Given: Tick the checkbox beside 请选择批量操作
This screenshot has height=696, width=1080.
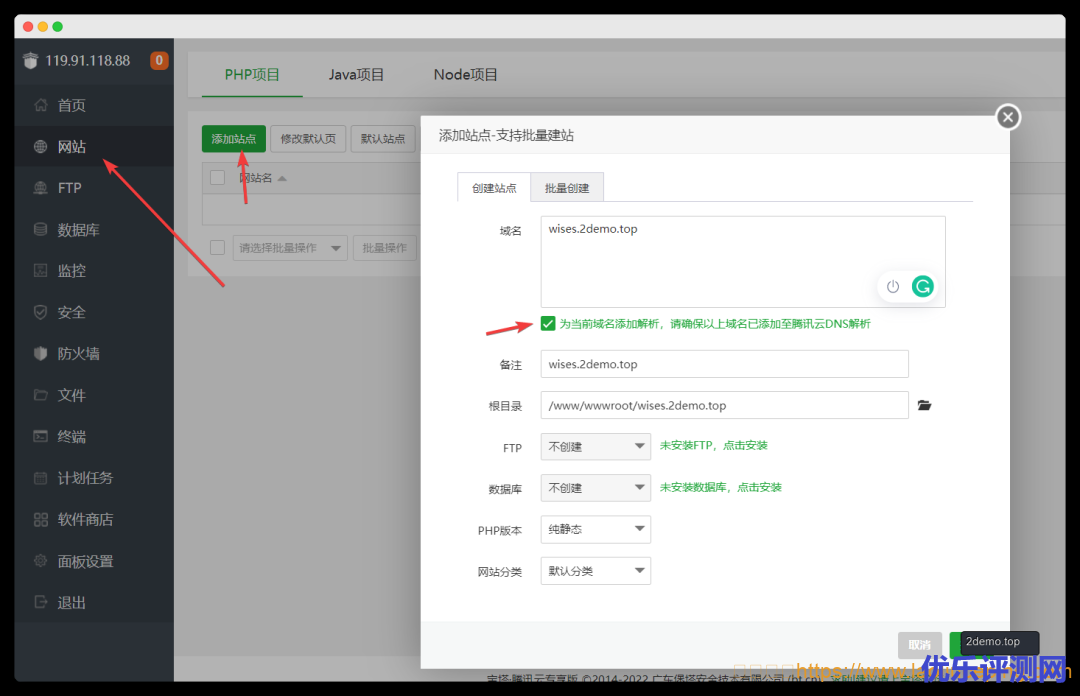Looking at the screenshot, I should 217,248.
